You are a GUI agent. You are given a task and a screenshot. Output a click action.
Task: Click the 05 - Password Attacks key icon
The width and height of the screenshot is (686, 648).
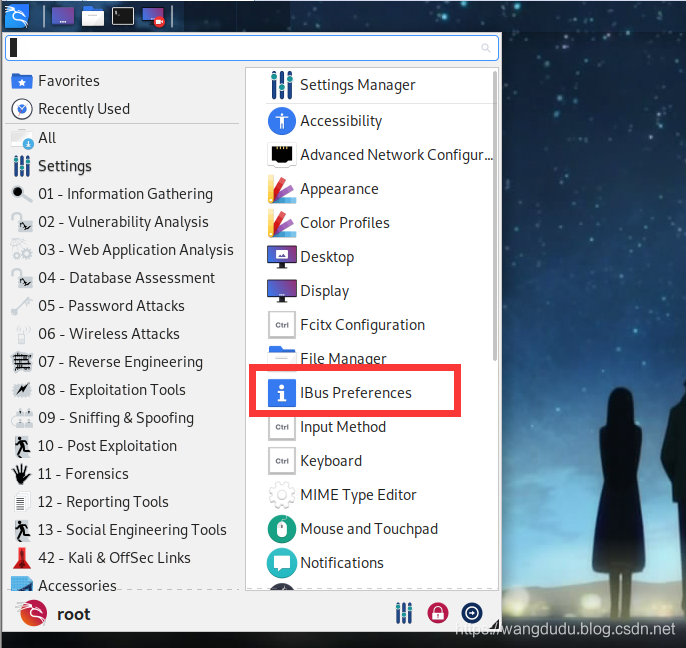pos(21,306)
